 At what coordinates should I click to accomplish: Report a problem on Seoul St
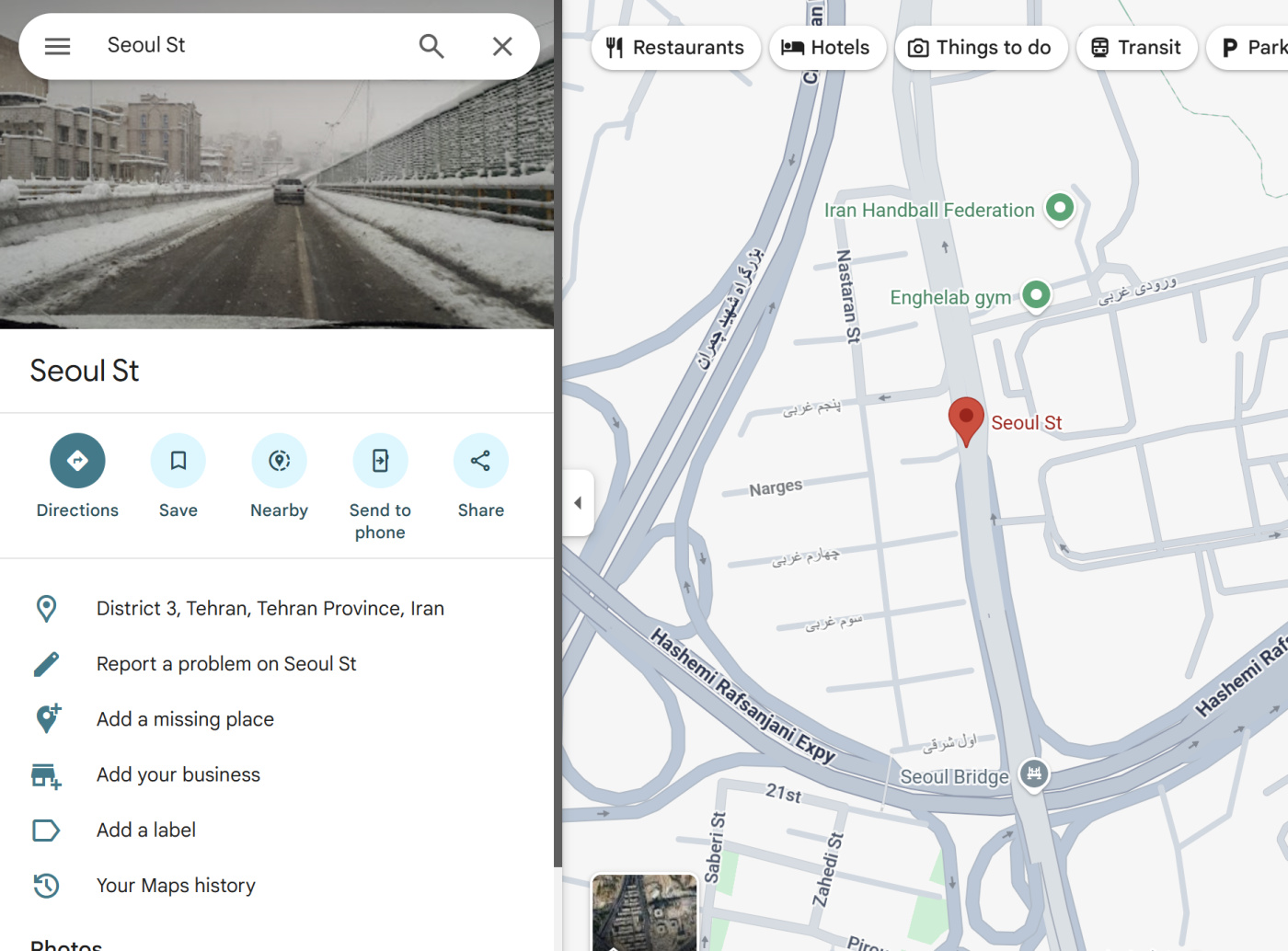(226, 664)
